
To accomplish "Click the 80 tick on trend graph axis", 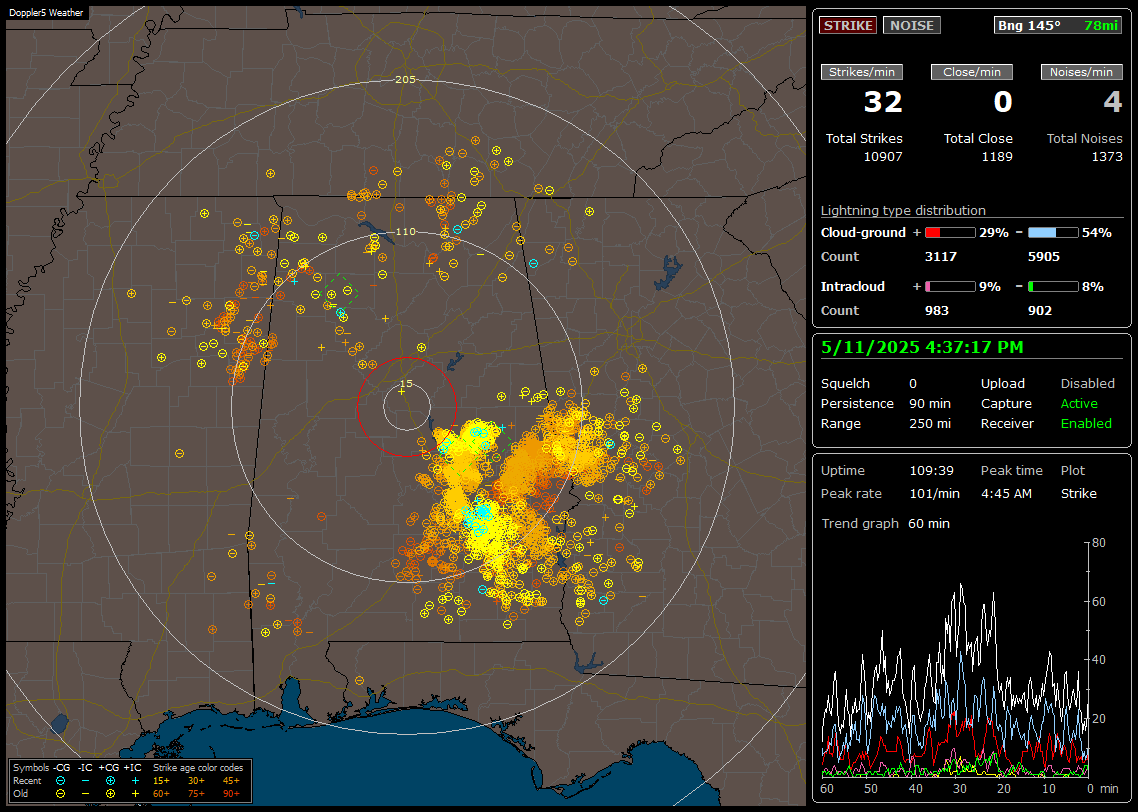I will tap(1099, 543).
